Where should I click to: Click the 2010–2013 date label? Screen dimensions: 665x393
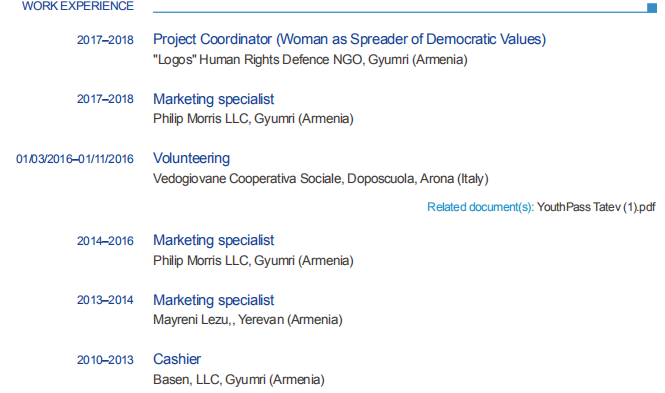click(105, 360)
